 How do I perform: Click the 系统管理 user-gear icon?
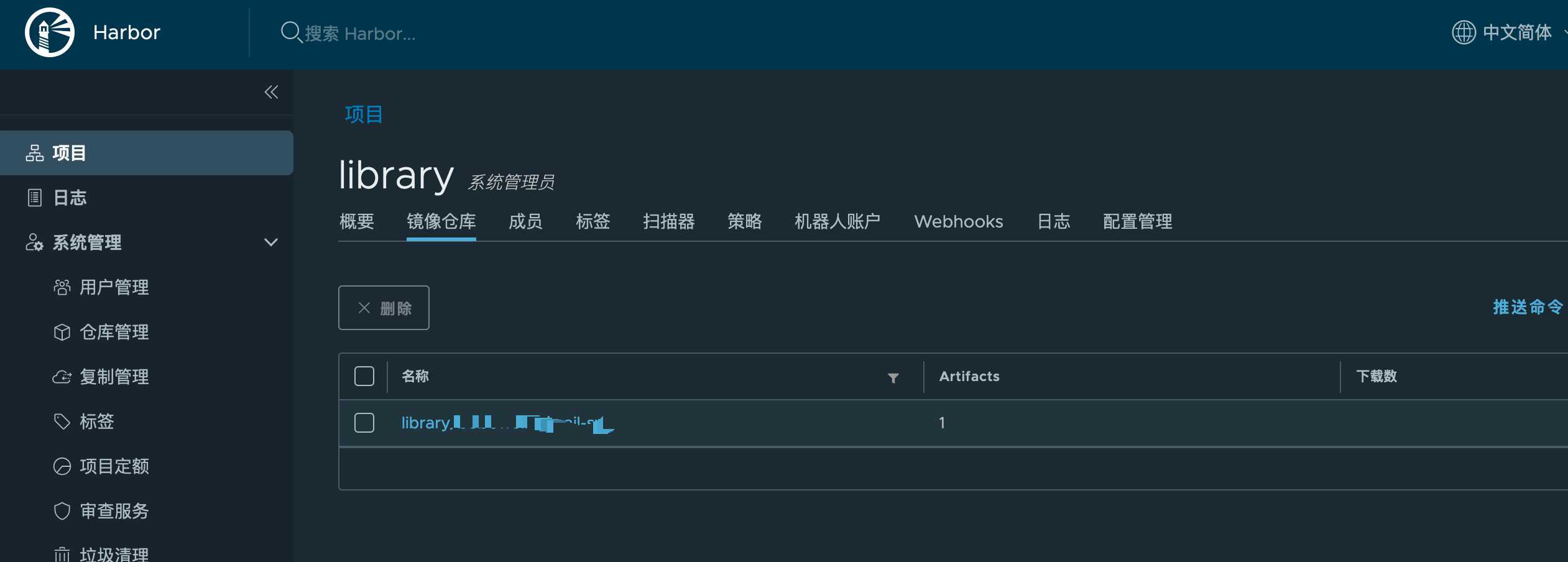point(34,242)
